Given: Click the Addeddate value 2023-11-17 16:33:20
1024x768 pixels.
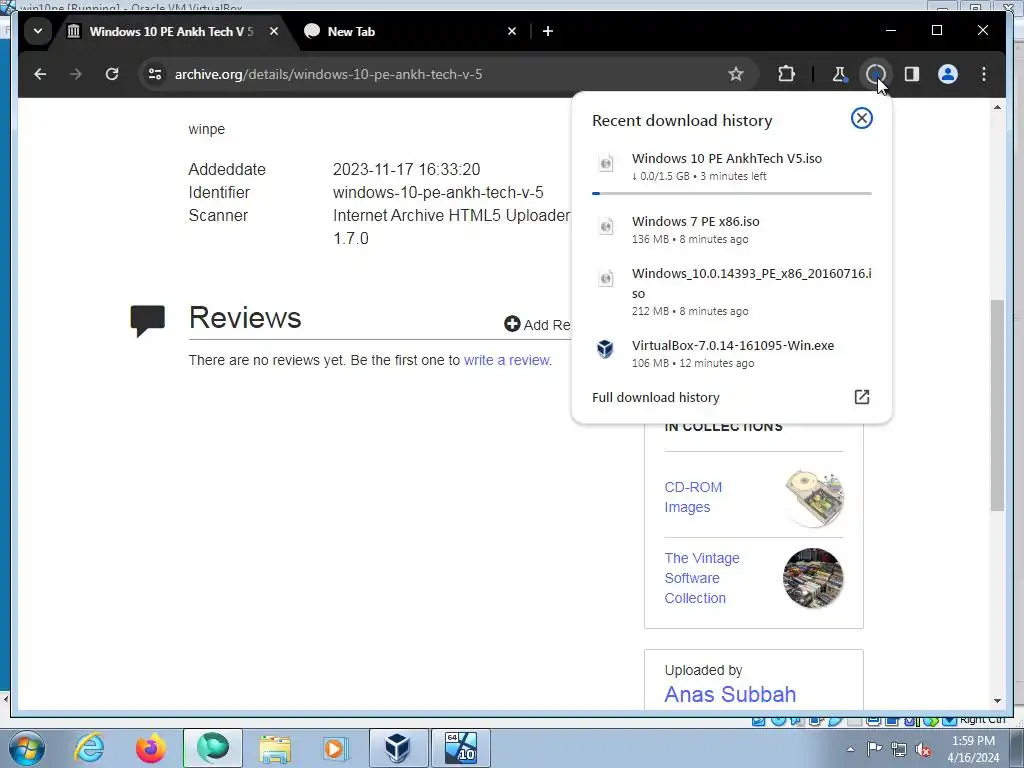Looking at the screenshot, I should coord(406,170).
